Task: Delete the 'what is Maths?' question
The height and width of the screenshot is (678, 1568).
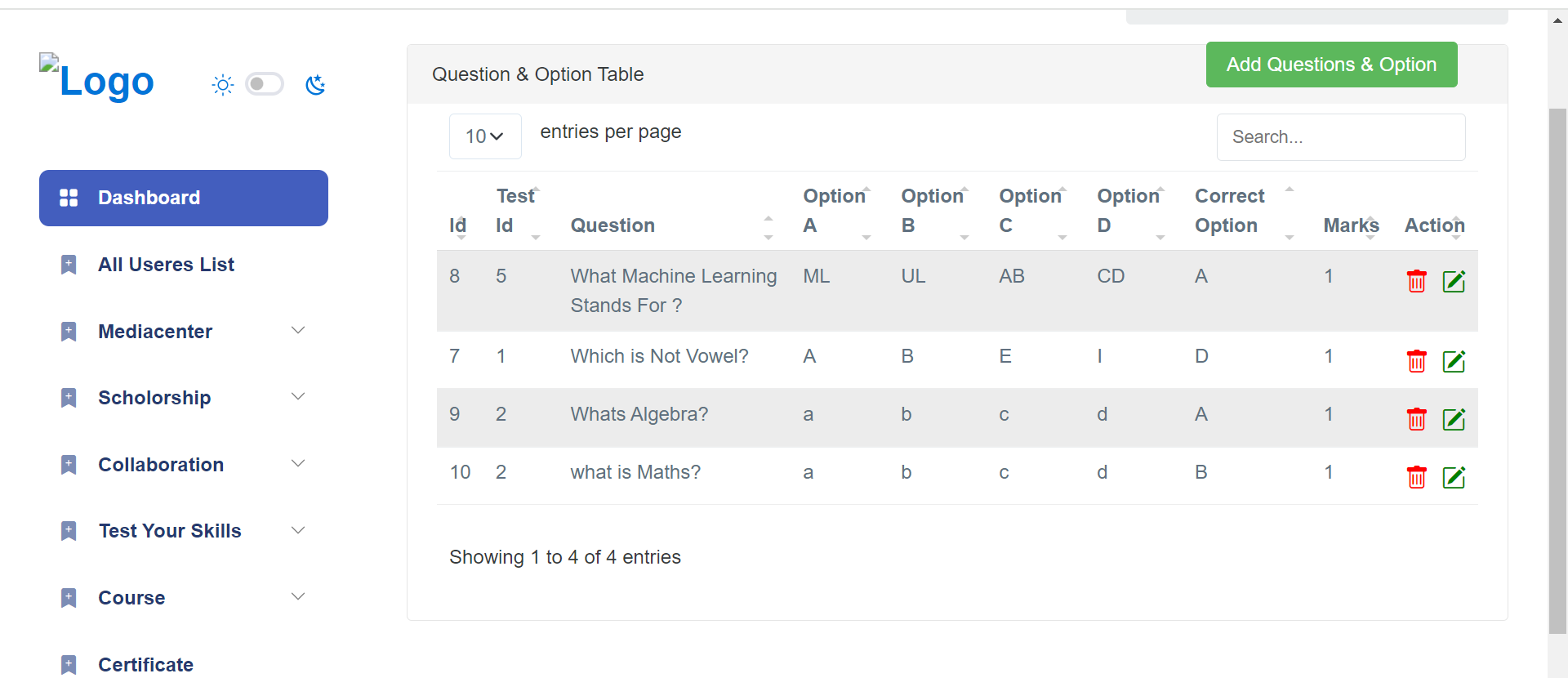Action: [1416, 477]
